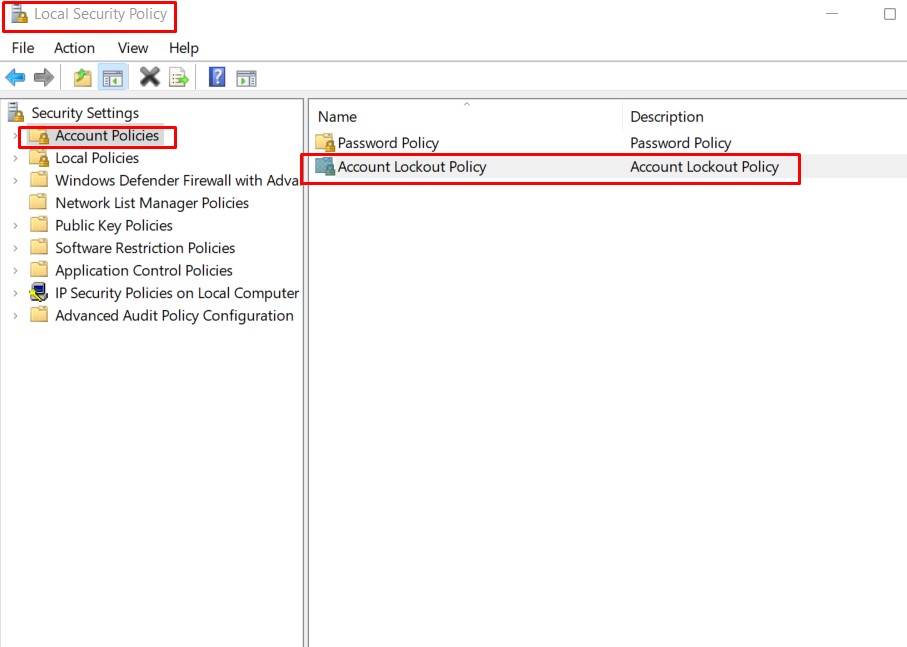Click Advanced Audit Policy Configuration folder icon
The image size is (907, 647).
[39, 315]
